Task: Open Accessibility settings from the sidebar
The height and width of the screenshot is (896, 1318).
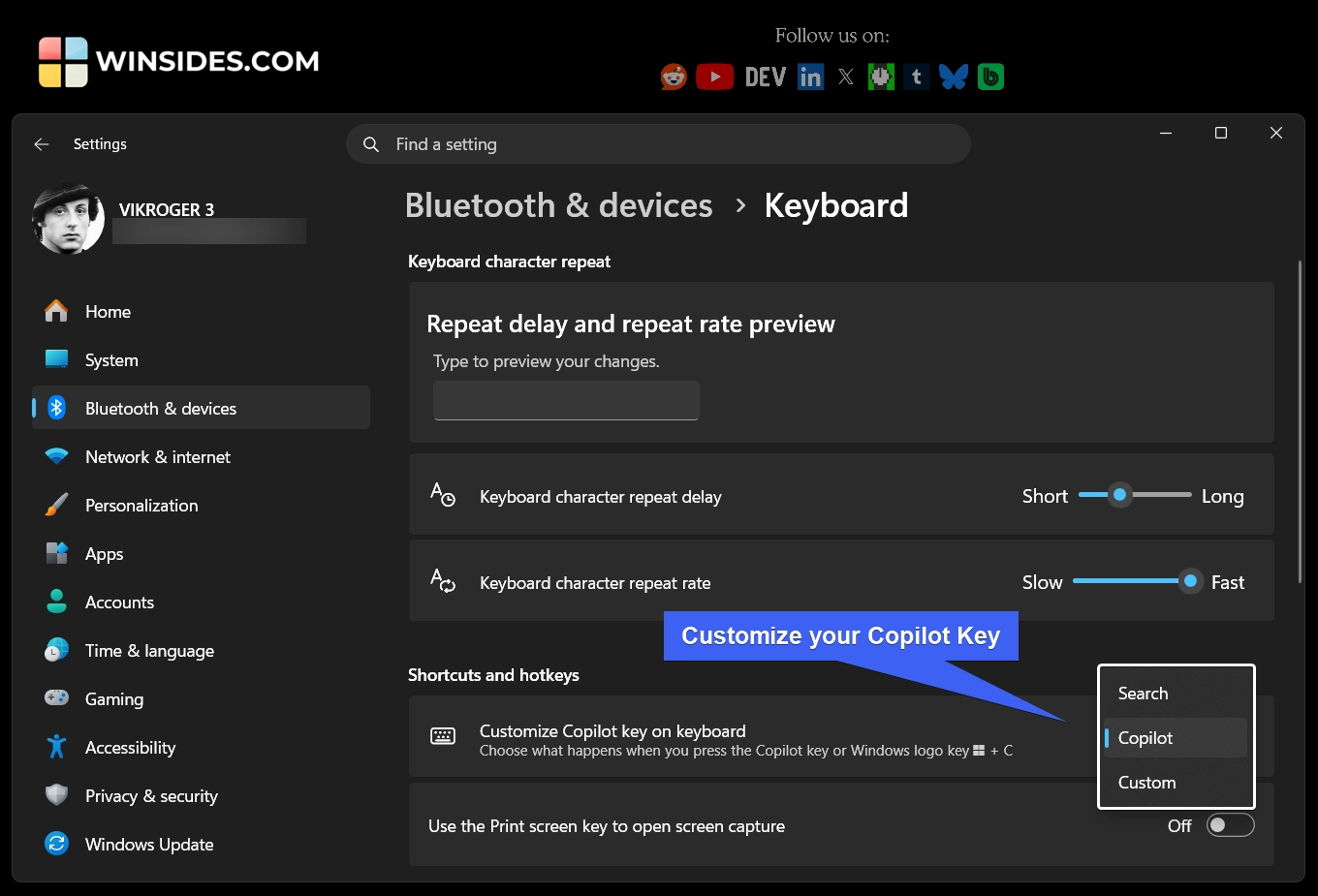Action: pyautogui.click(x=130, y=747)
